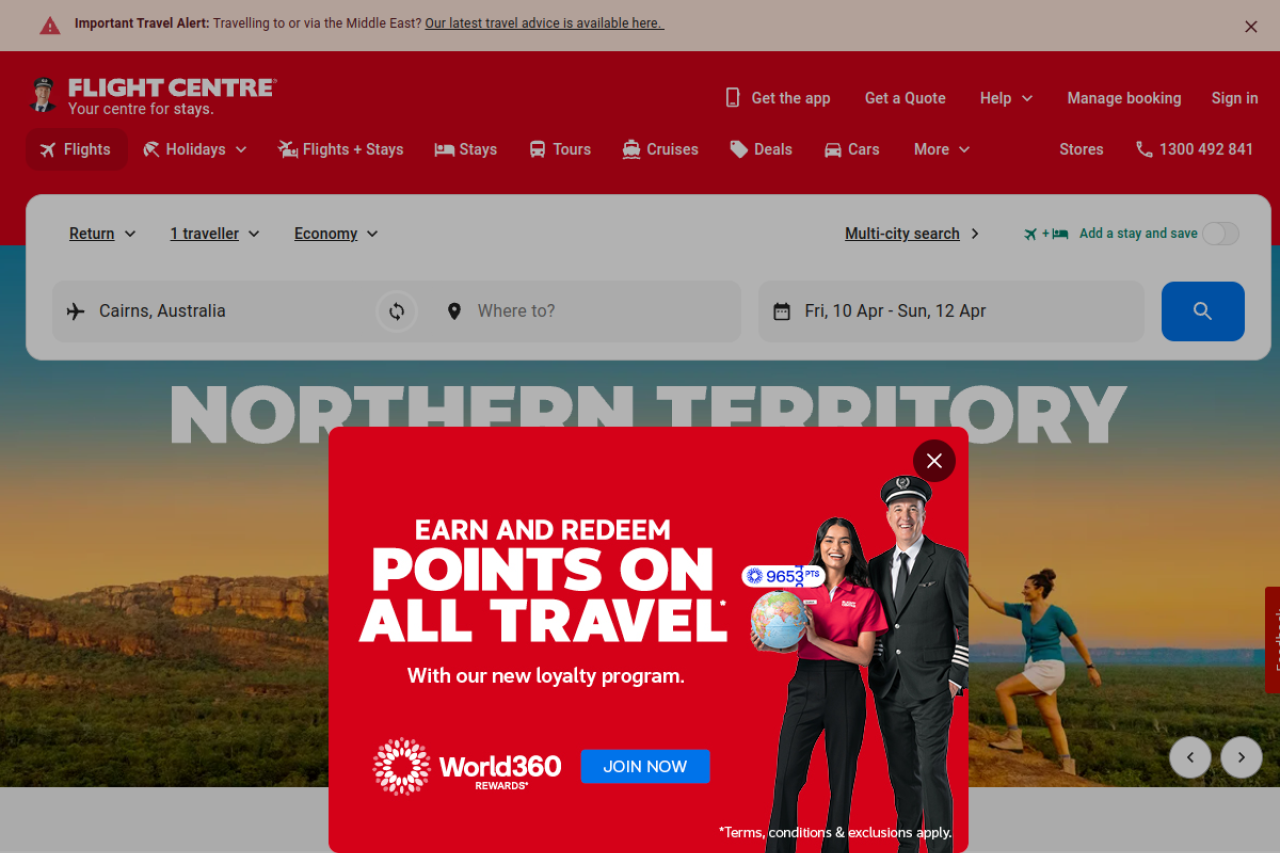This screenshot has width=1280, height=853.
Task: Toggle Add a stay and save switch
Action: coord(1220,233)
